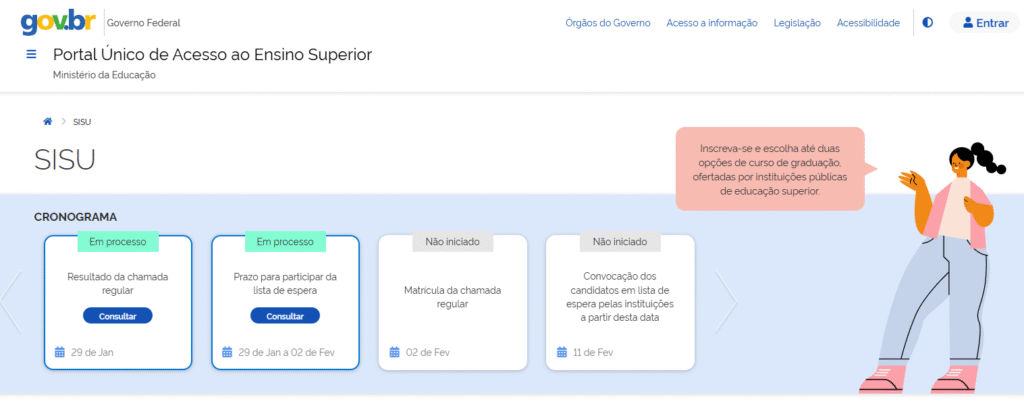
Task: Click calendar icon beside 11 de Fev
Action: (562, 352)
